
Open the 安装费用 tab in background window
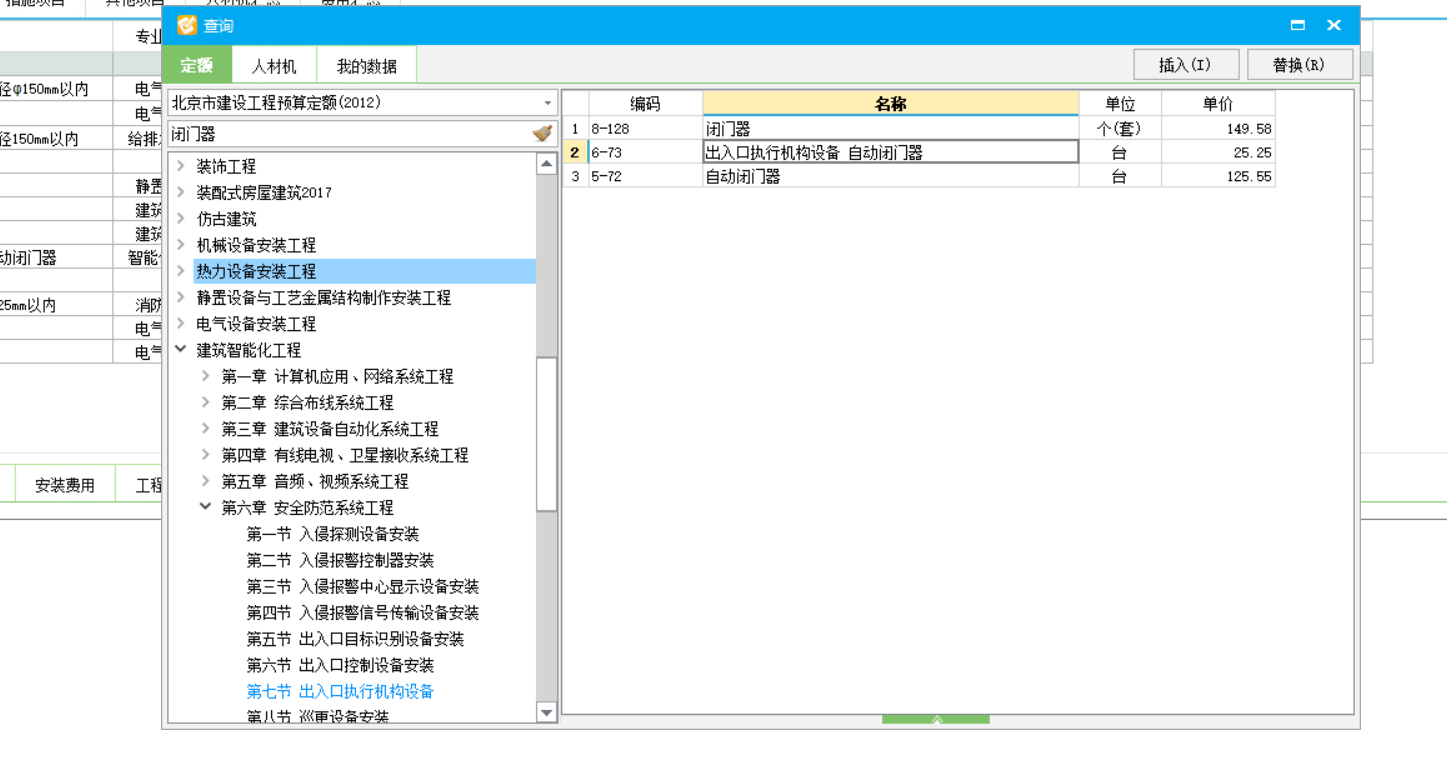tap(65, 485)
